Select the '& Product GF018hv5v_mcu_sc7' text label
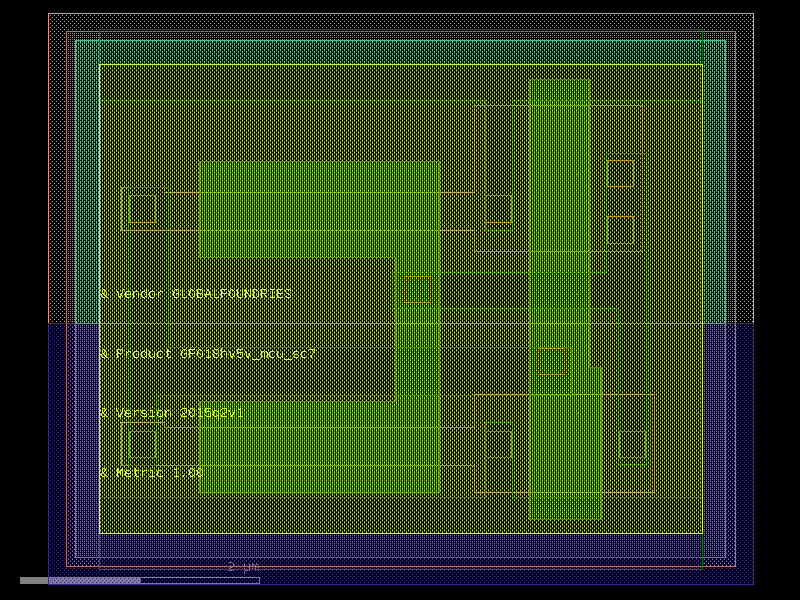Image resolution: width=800 pixels, height=600 pixels. click(208, 354)
